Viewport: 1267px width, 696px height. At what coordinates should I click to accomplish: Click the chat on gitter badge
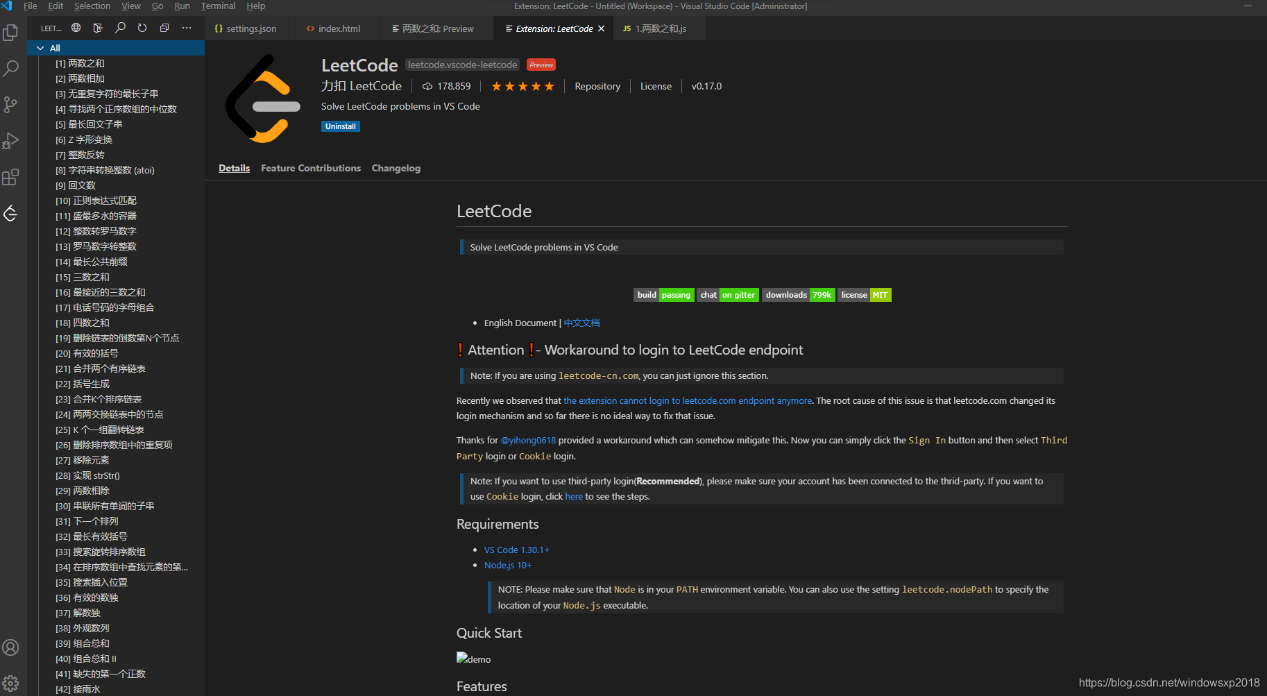(x=728, y=295)
